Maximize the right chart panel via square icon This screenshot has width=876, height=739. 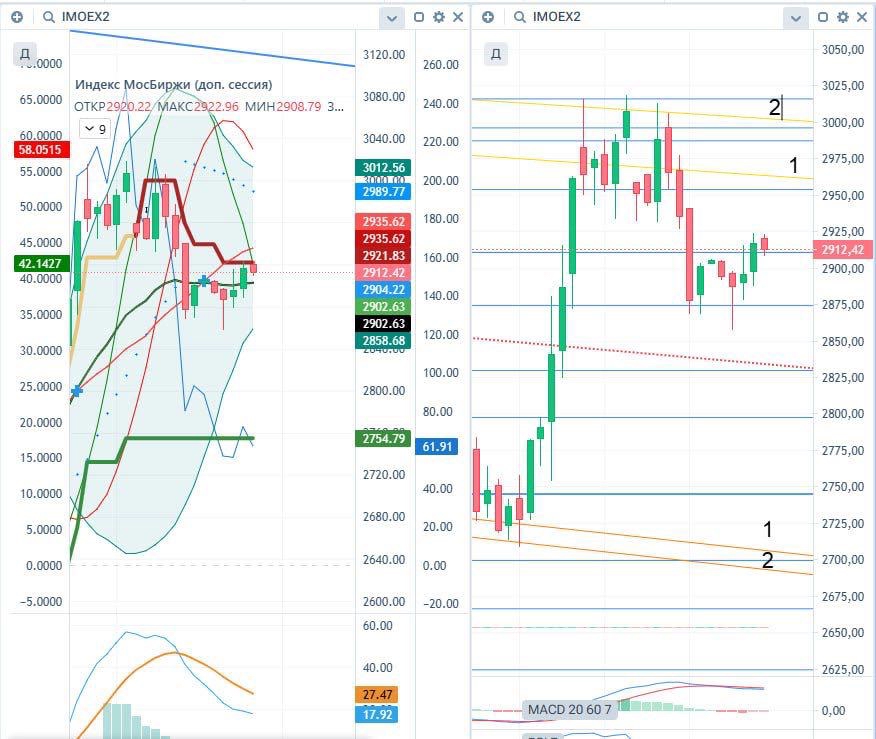point(823,17)
